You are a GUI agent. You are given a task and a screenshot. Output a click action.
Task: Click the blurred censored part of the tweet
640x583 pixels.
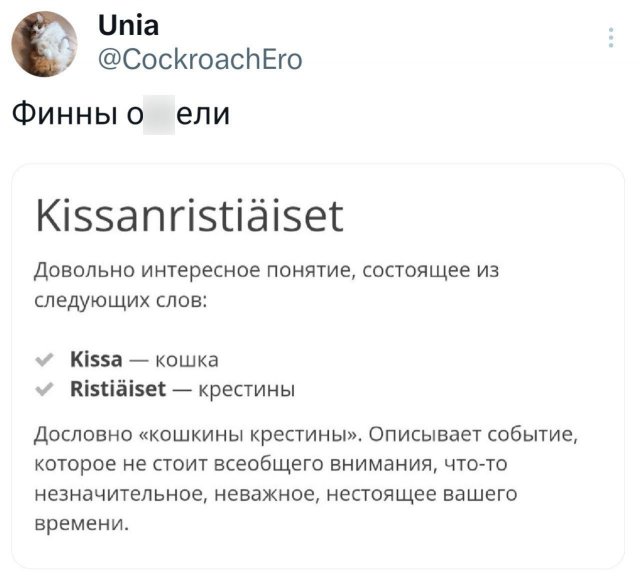point(159,114)
